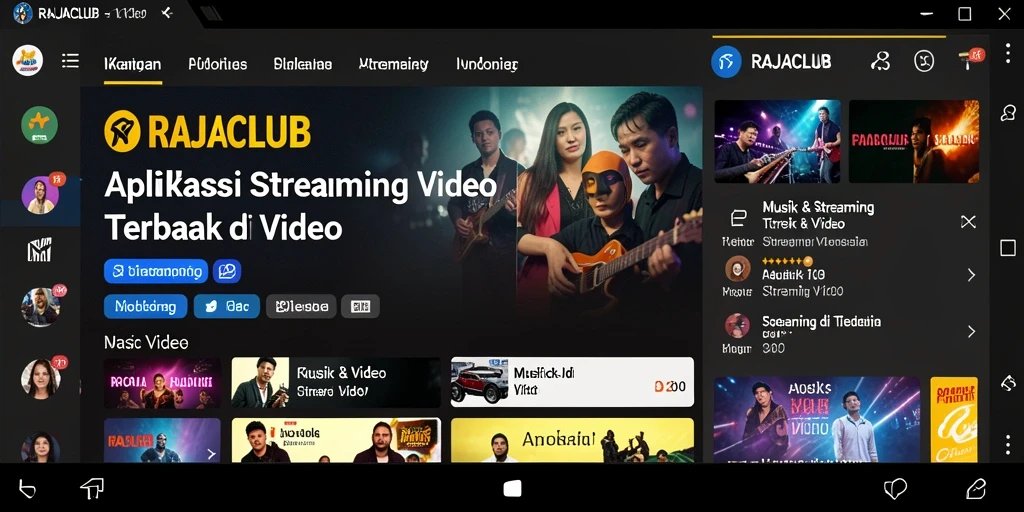Click the Aaditik 100 list title
Screen dimensions: 1024x512
click(793, 275)
